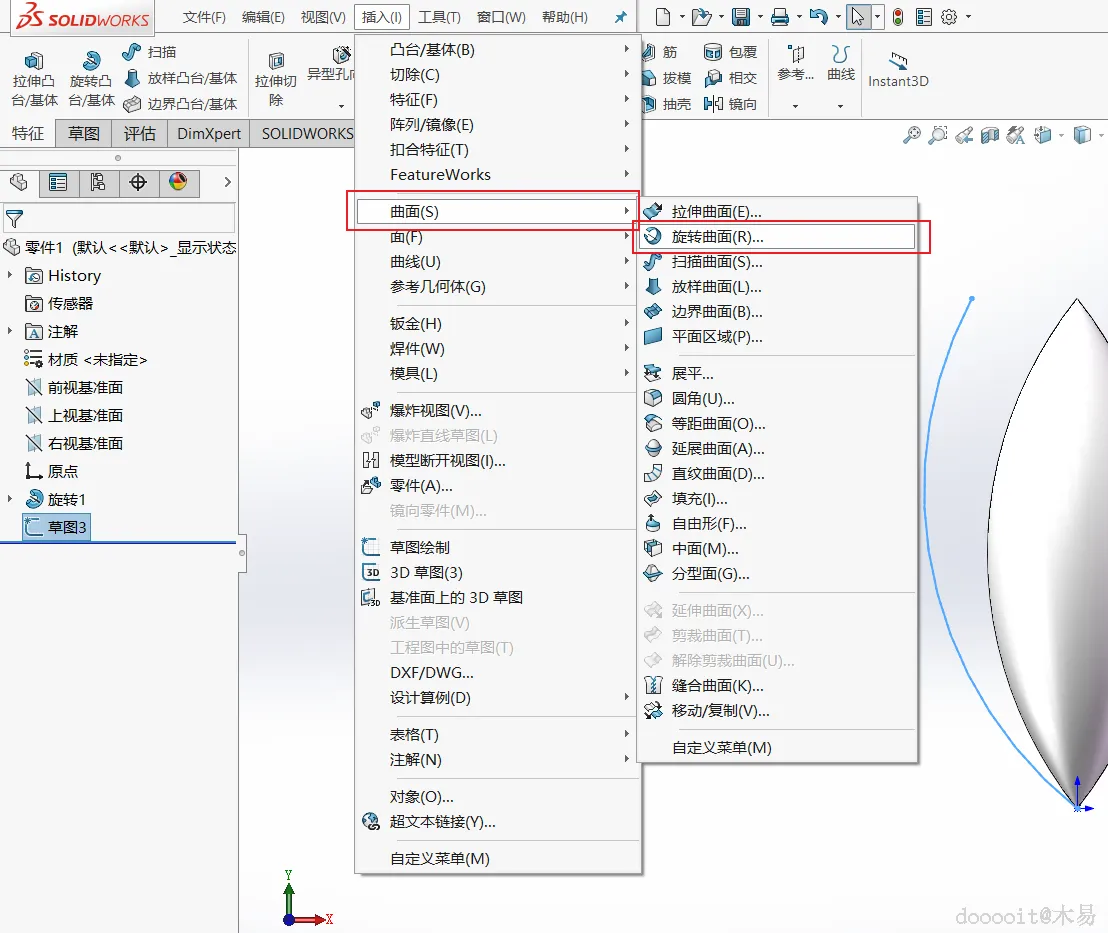
Task: Click the 边界凸台/基体 boundary boss icon
Action: point(131,105)
